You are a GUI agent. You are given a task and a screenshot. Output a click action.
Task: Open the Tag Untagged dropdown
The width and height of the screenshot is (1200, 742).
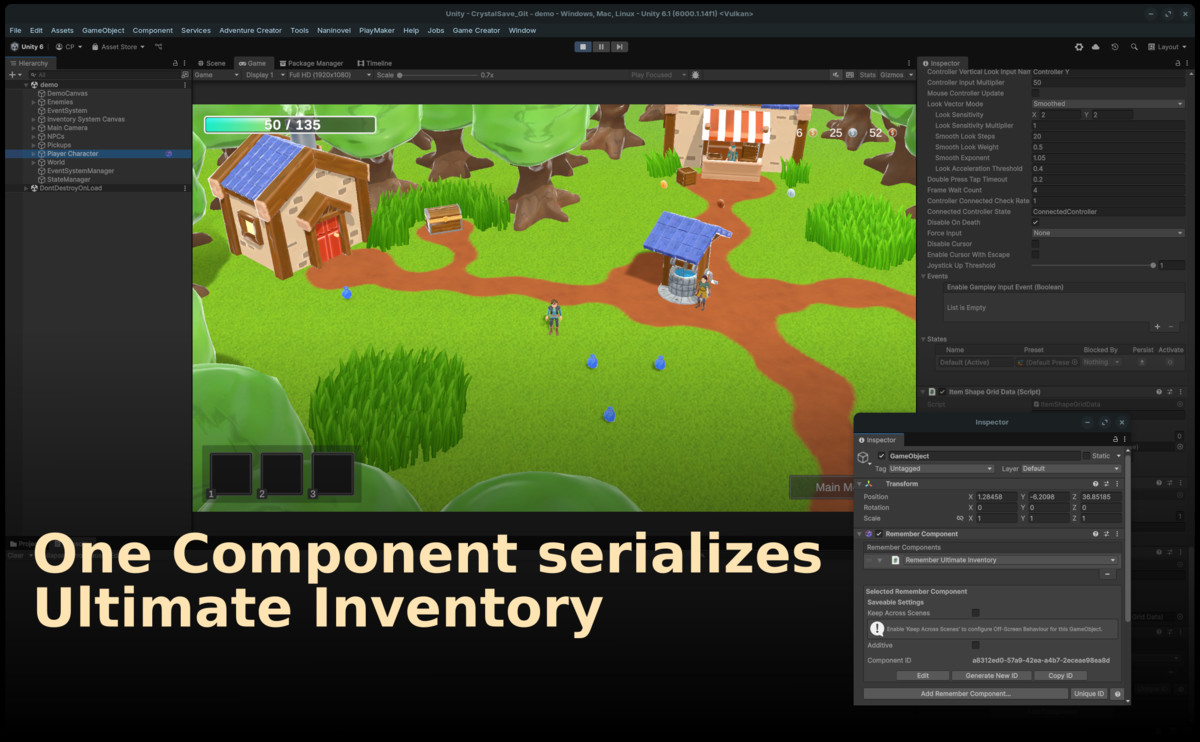(942, 468)
